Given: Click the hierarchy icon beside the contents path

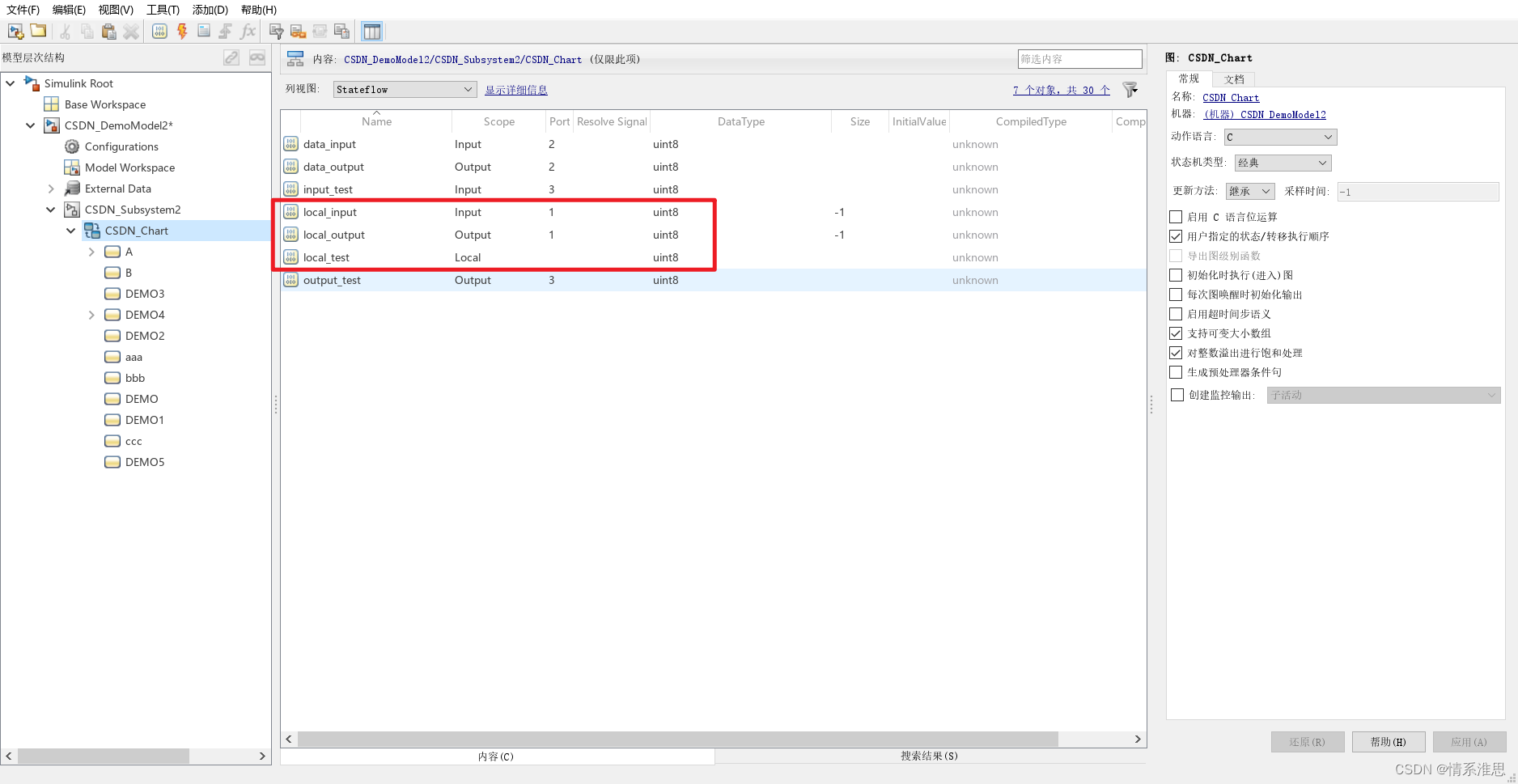Looking at the screenshot, I should click(295, 59).
